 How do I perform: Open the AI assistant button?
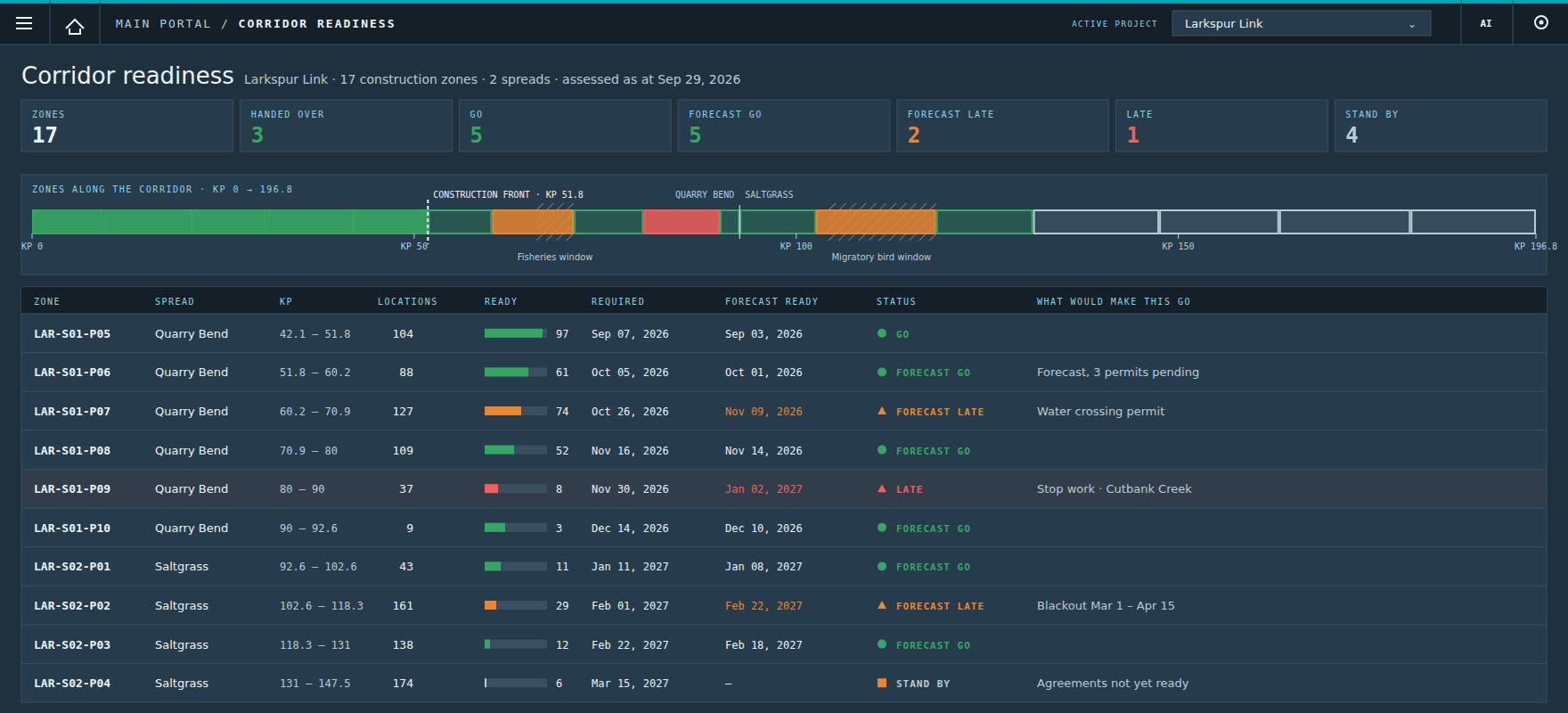1486,24
